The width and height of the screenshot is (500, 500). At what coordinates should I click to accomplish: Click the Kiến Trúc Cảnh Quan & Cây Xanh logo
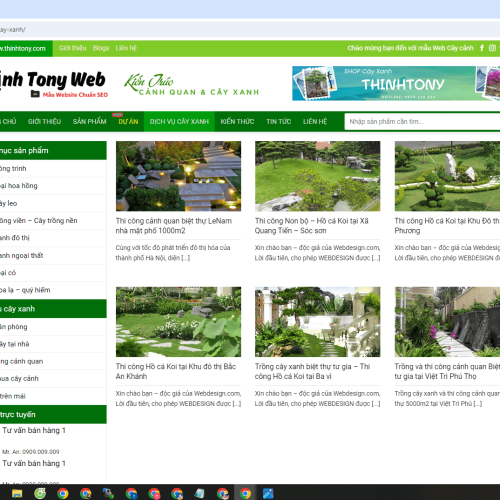coord(192,85)
